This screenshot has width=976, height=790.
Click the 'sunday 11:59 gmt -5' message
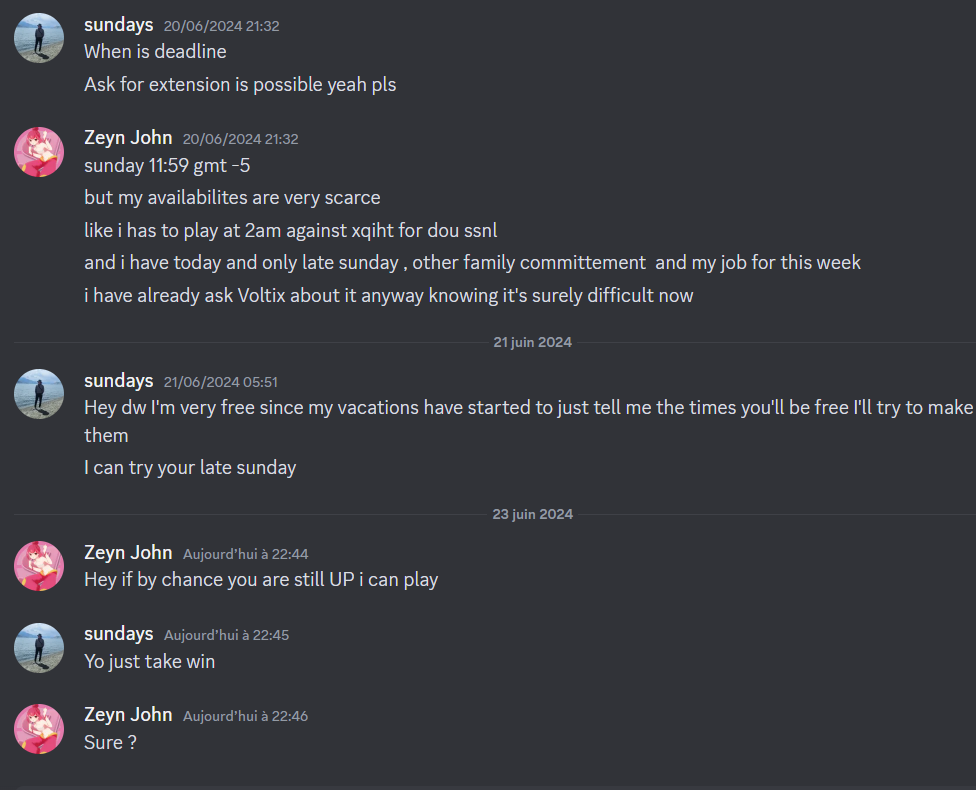tap(167, 166)
